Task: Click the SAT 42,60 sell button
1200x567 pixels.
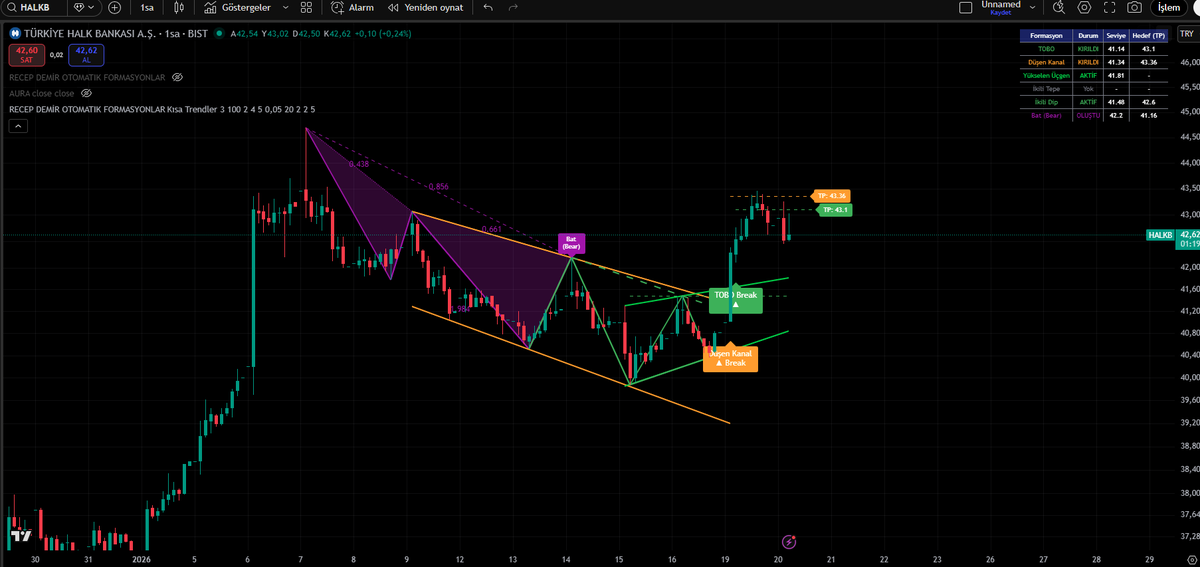Action: point(26,54)
